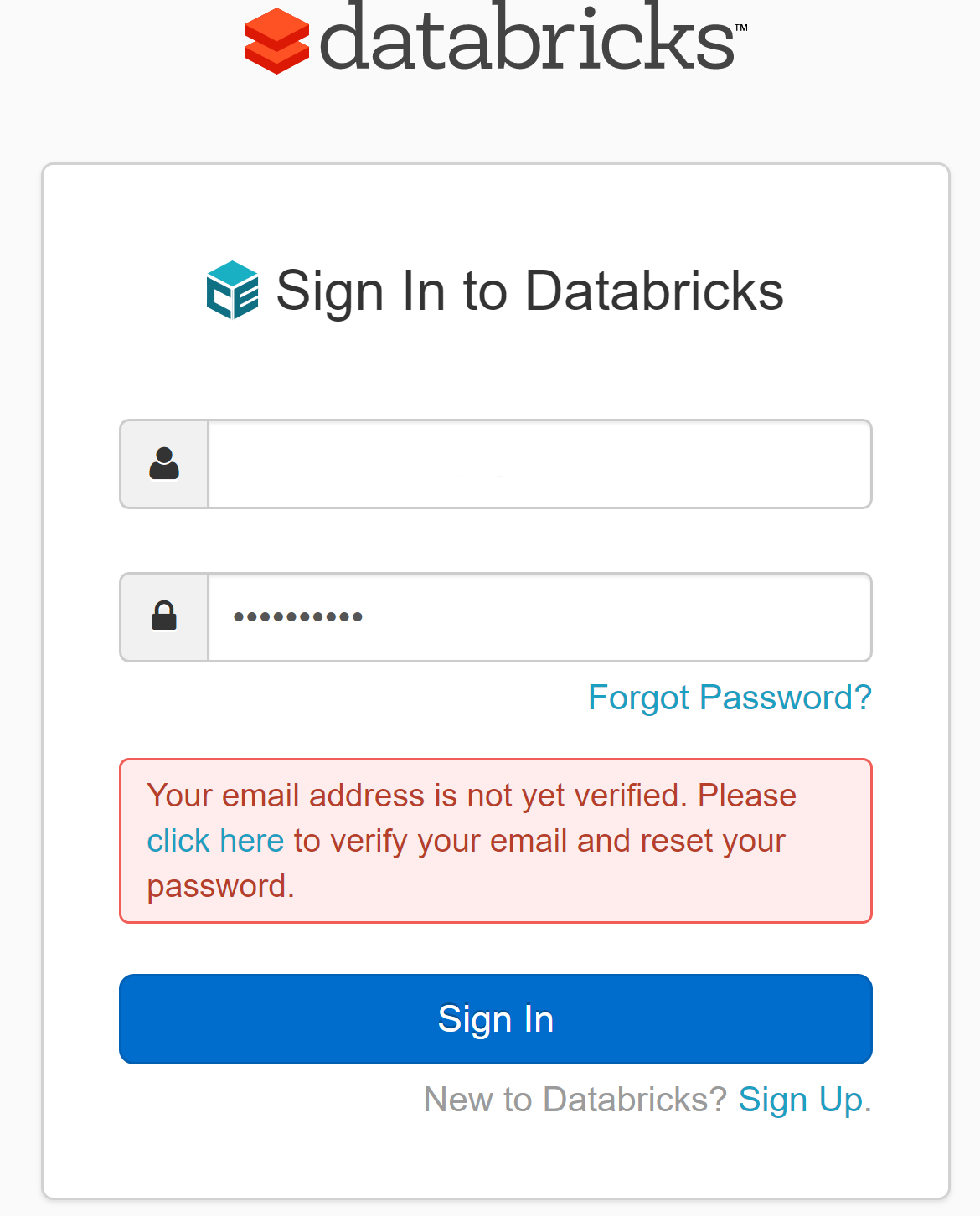Image resolution: width=980 pixels, height=1216 pixels.
Task: Click inside the password field with hidden dots
Action: pos(540,616)
